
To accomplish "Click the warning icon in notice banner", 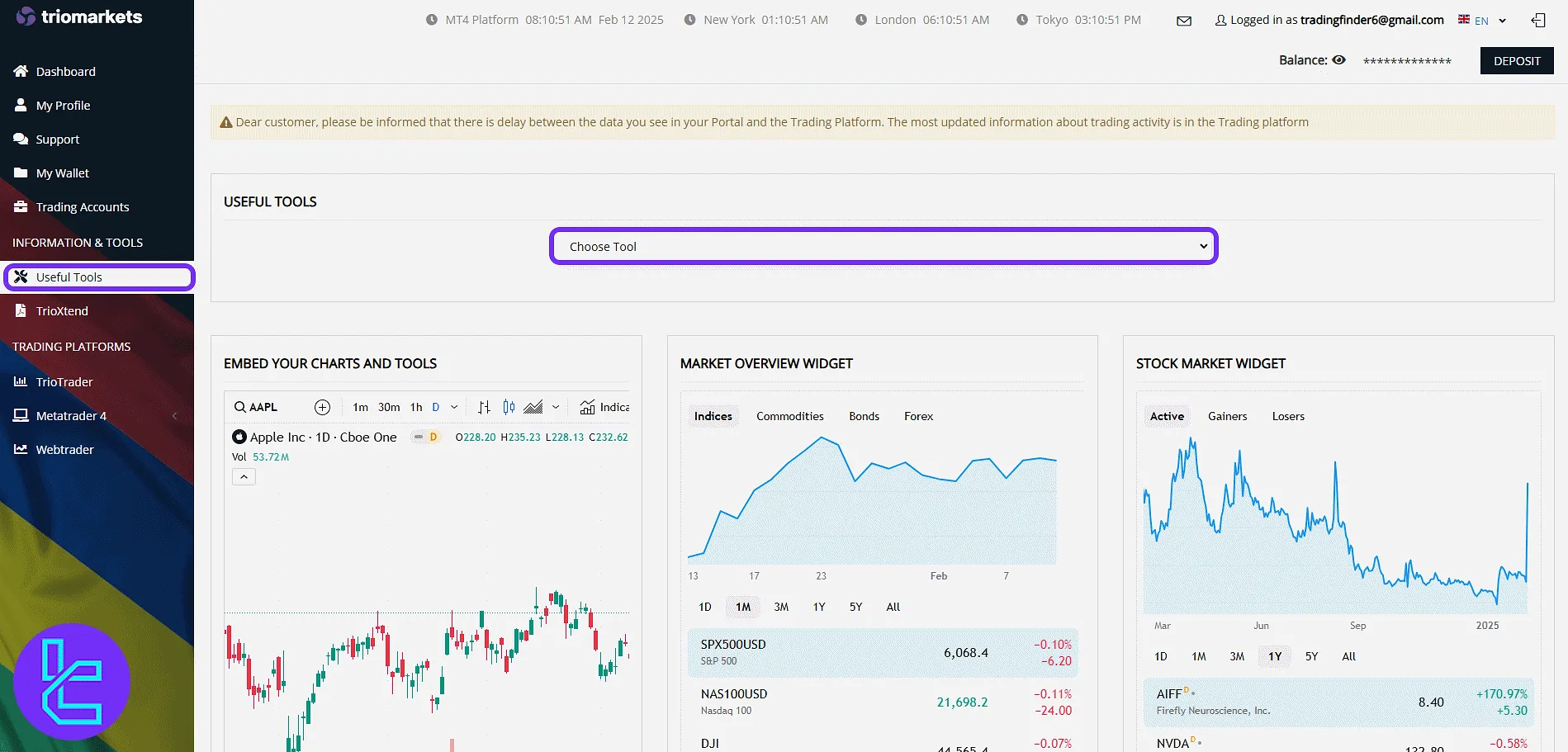I will tap(225, 122).
